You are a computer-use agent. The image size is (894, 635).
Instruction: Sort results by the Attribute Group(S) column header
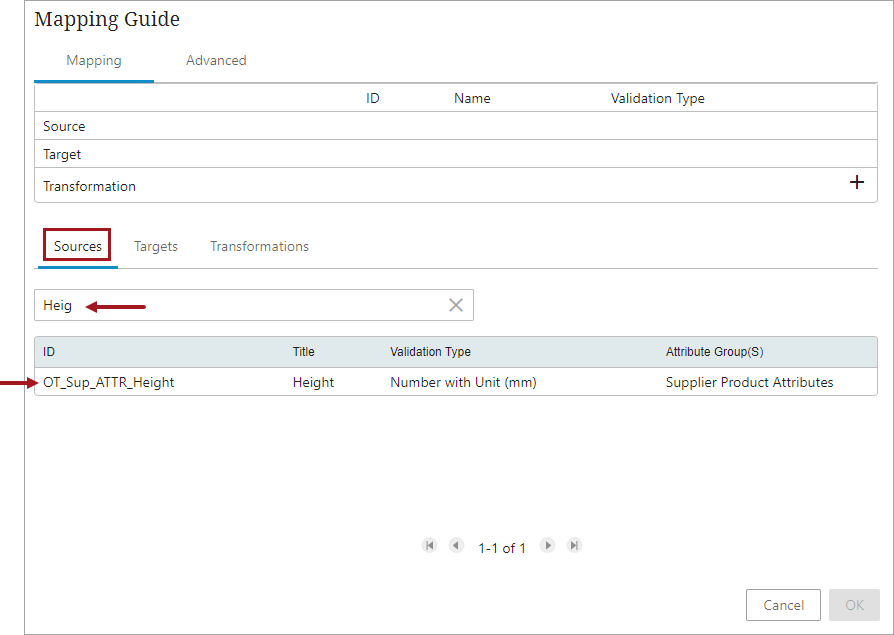(714, 352)
